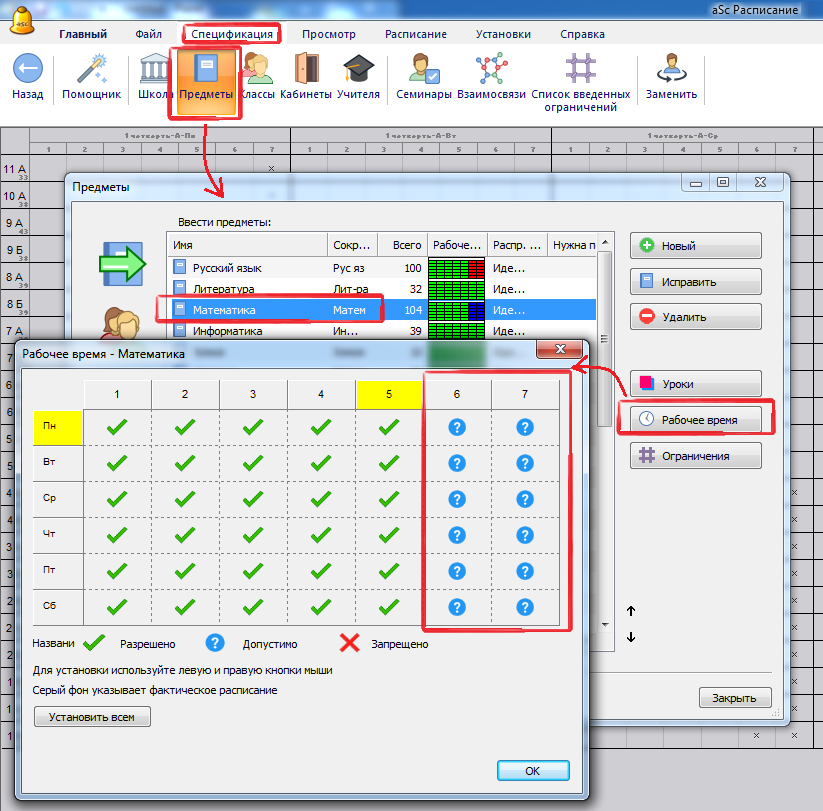Click the Назад back arrow icon
The height and width of the screenshot is (811, 823).
point(28,71)
